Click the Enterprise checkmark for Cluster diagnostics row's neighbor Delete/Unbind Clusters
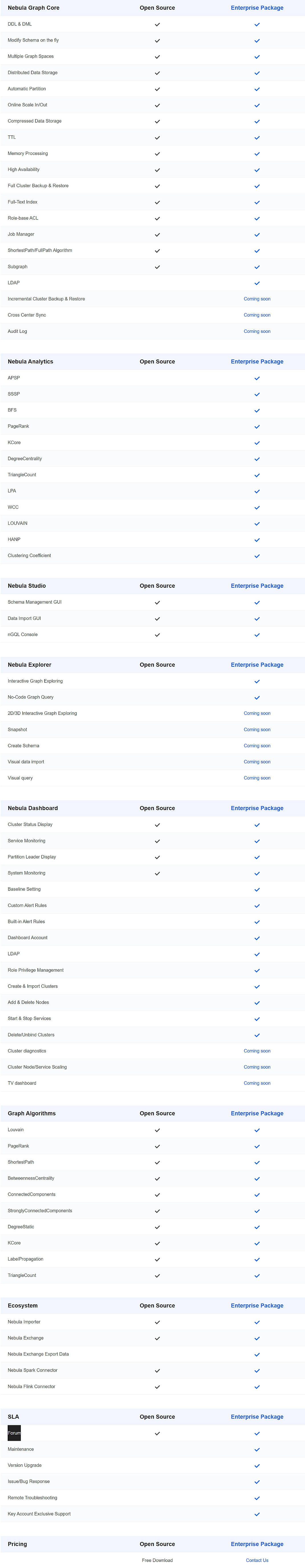This screenshot has width=305, height=1568. pyautogui.click(x=257, y=1035)
